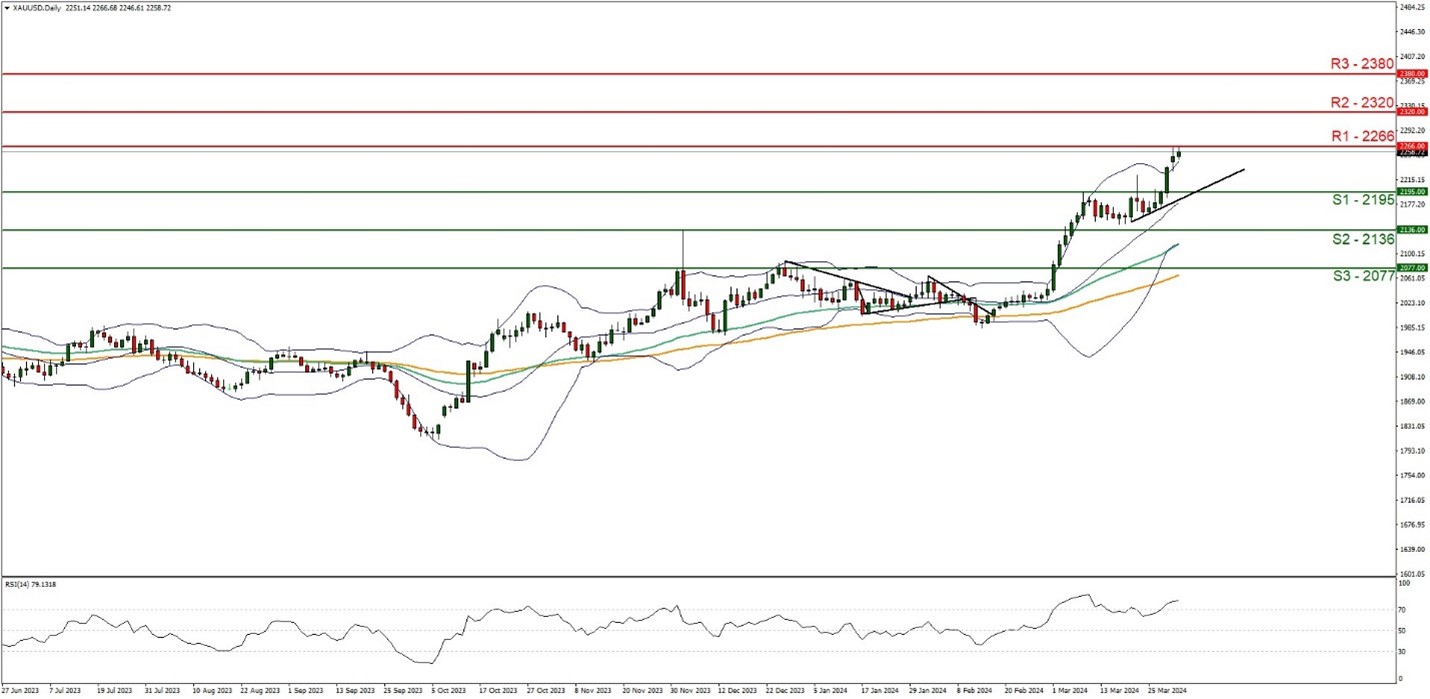The width and height of the screenshot is (1430, 699).
Task: Click the 12 Dec 2023 date label
Action: (736, 691)
